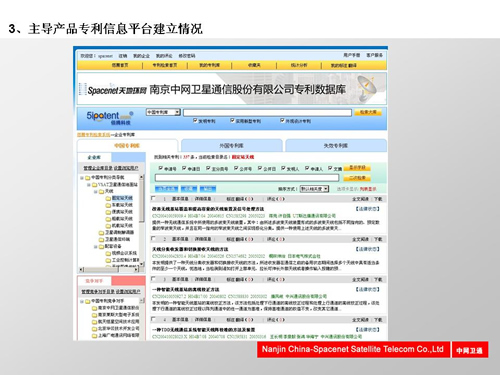Click the yellow search button beside top search box

coord(368,112)
